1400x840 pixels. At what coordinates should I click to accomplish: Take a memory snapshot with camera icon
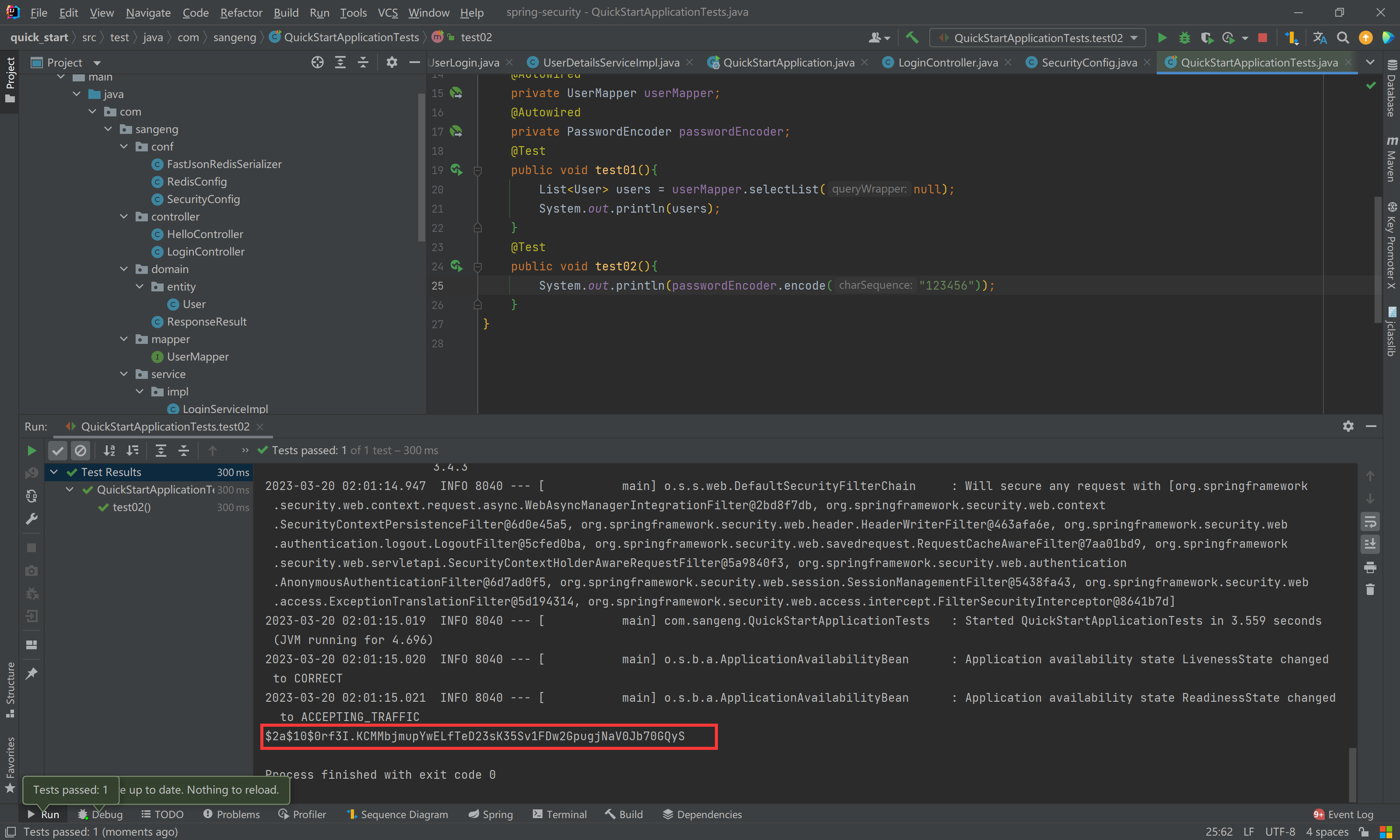(x=31, y=570)
